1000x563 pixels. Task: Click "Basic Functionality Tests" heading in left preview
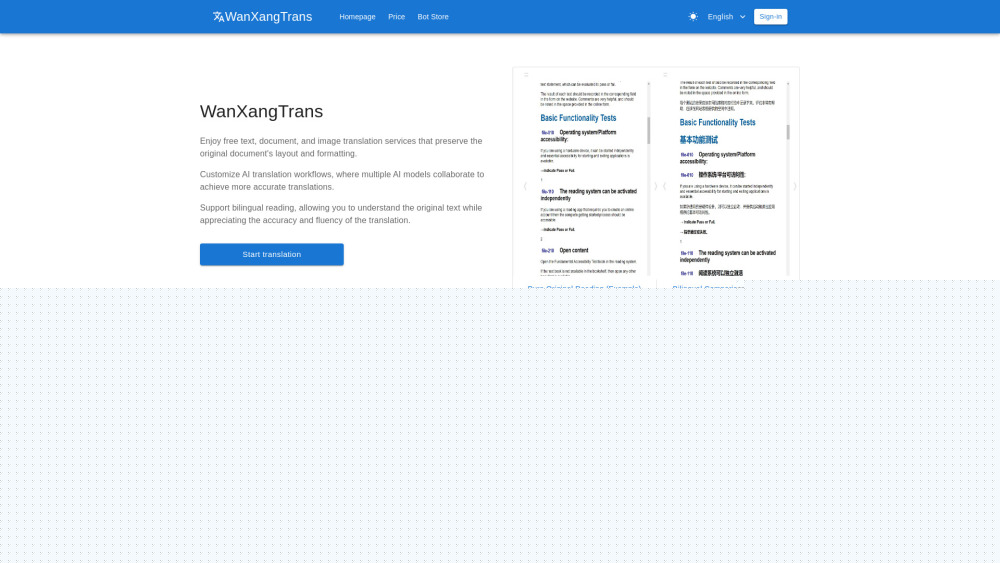(x=578, y=118)
